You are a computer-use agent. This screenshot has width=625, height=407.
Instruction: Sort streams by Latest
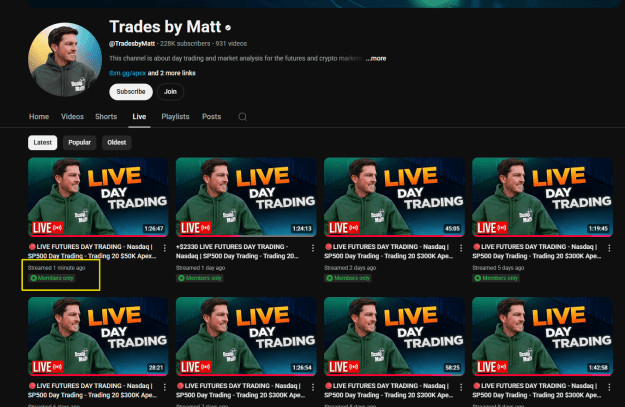point(43,143)
